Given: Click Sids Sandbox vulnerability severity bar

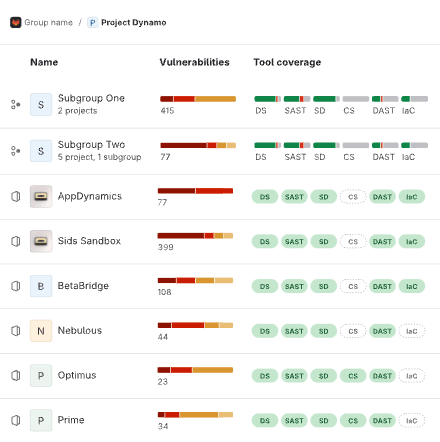Looking at the screenshot, I should (x=195, y=236).
